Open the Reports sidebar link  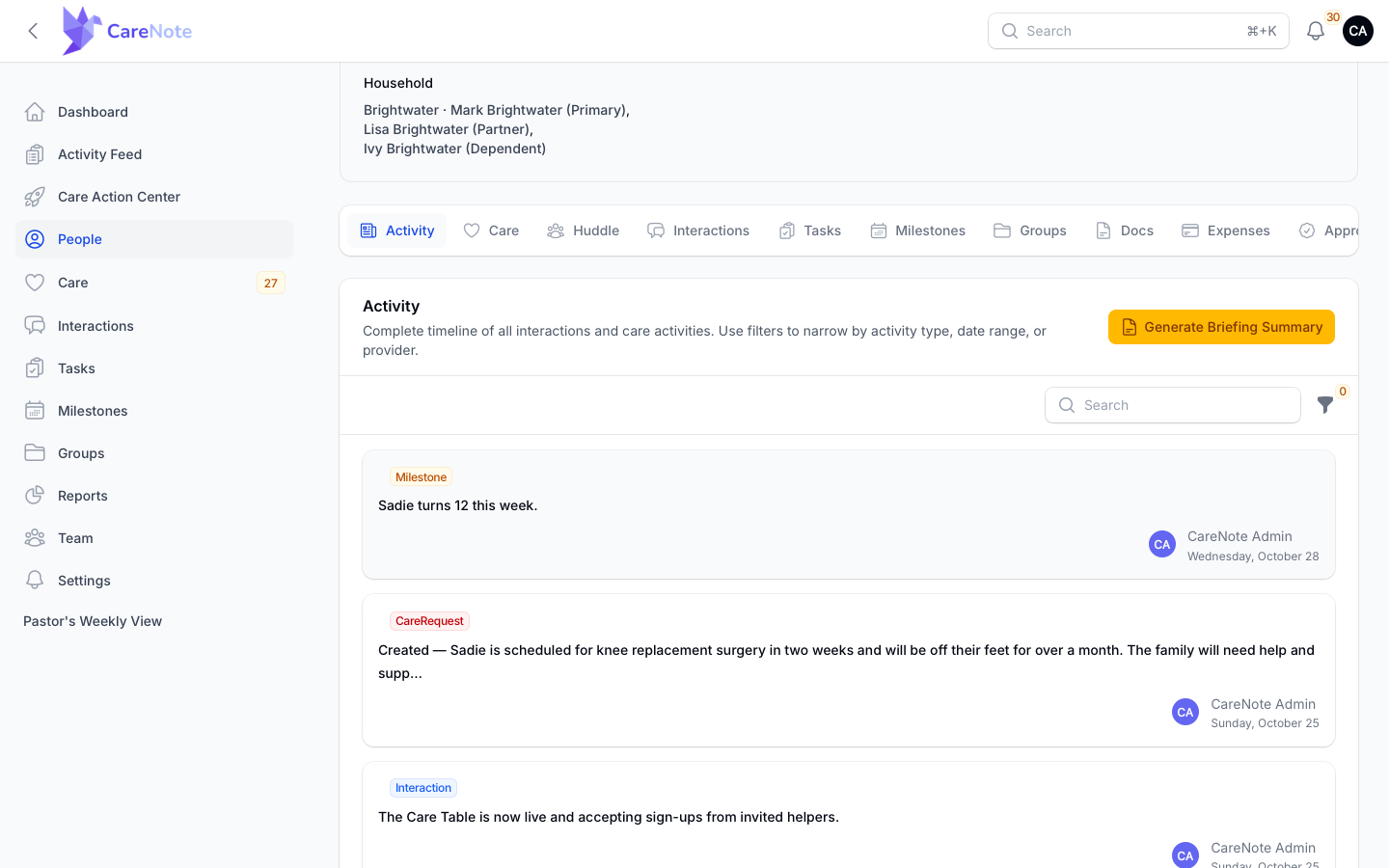click(154, 496)
